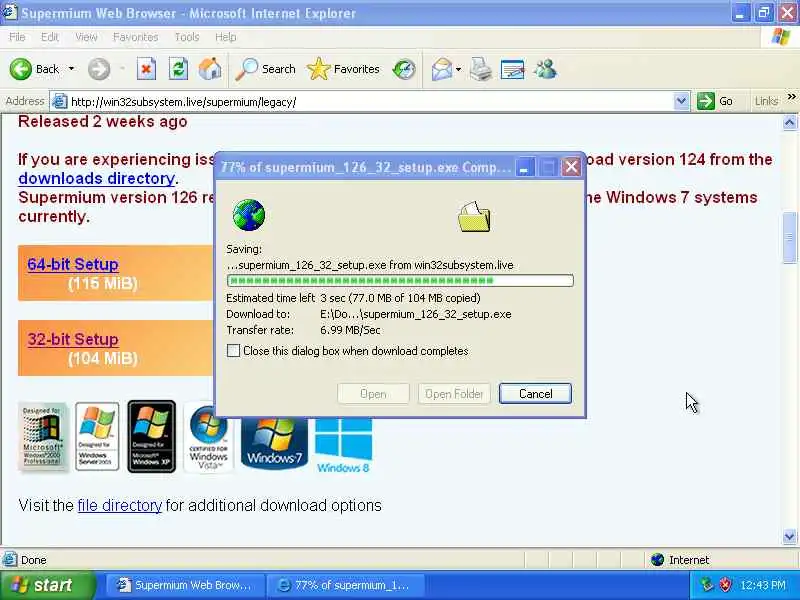Click the Windows Server 2003 badge

[97, 436]
